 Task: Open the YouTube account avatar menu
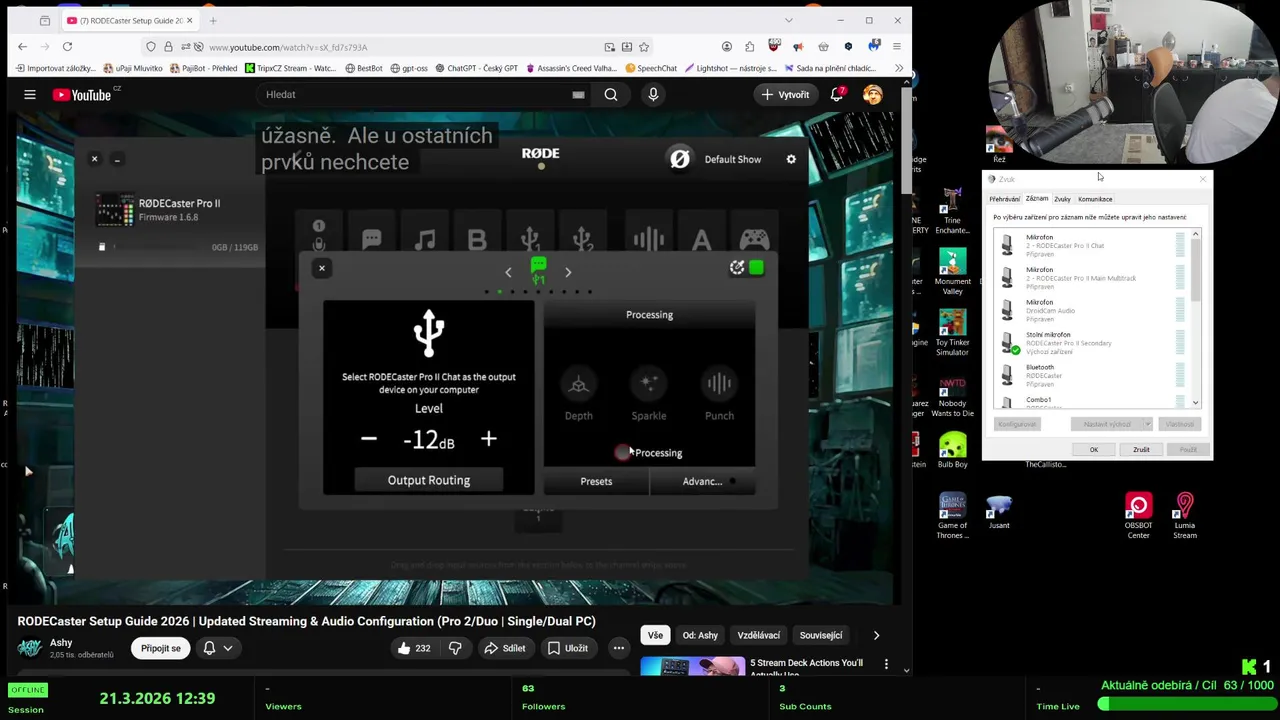point(873,94)
